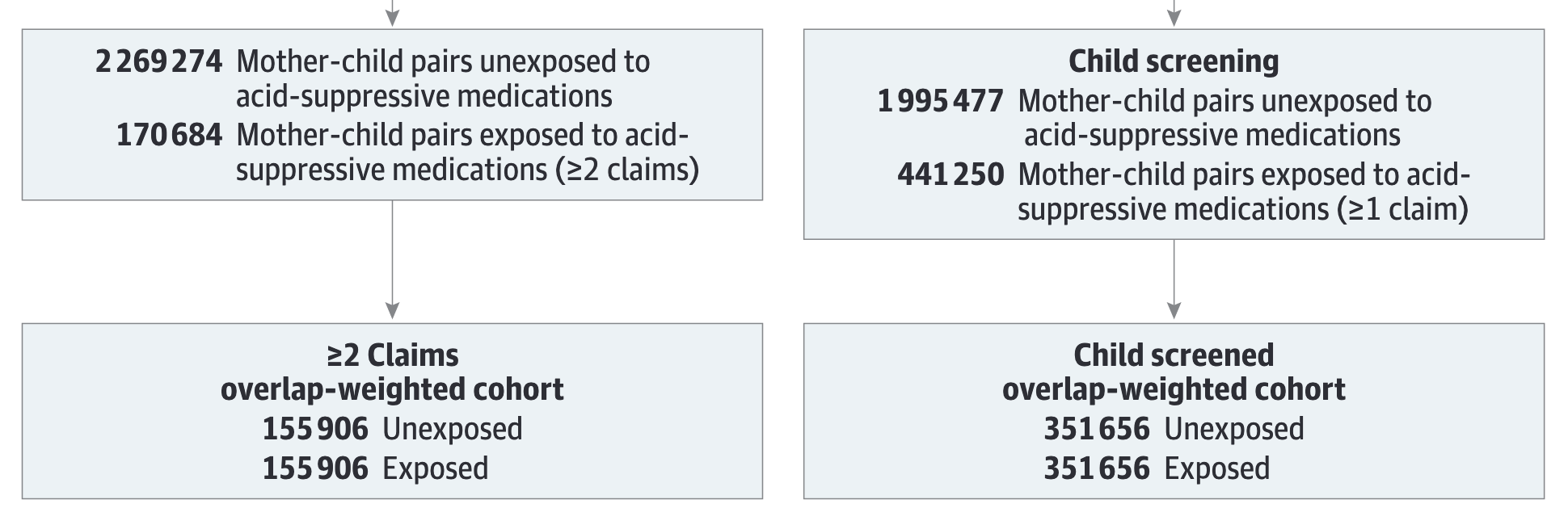Click the 'Exposed' label beside the lower 155906
The height and width of the screenshot is (525, 1568).
435,469
